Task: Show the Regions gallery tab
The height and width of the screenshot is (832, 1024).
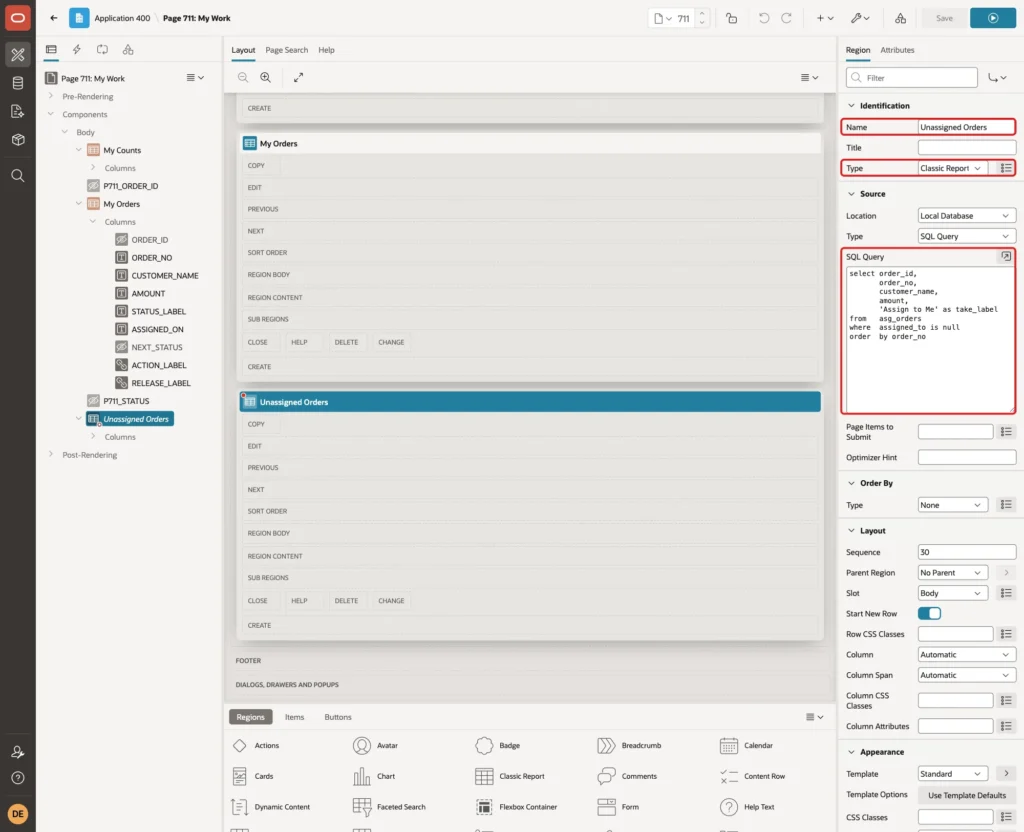Action: (x=251, y=717)
